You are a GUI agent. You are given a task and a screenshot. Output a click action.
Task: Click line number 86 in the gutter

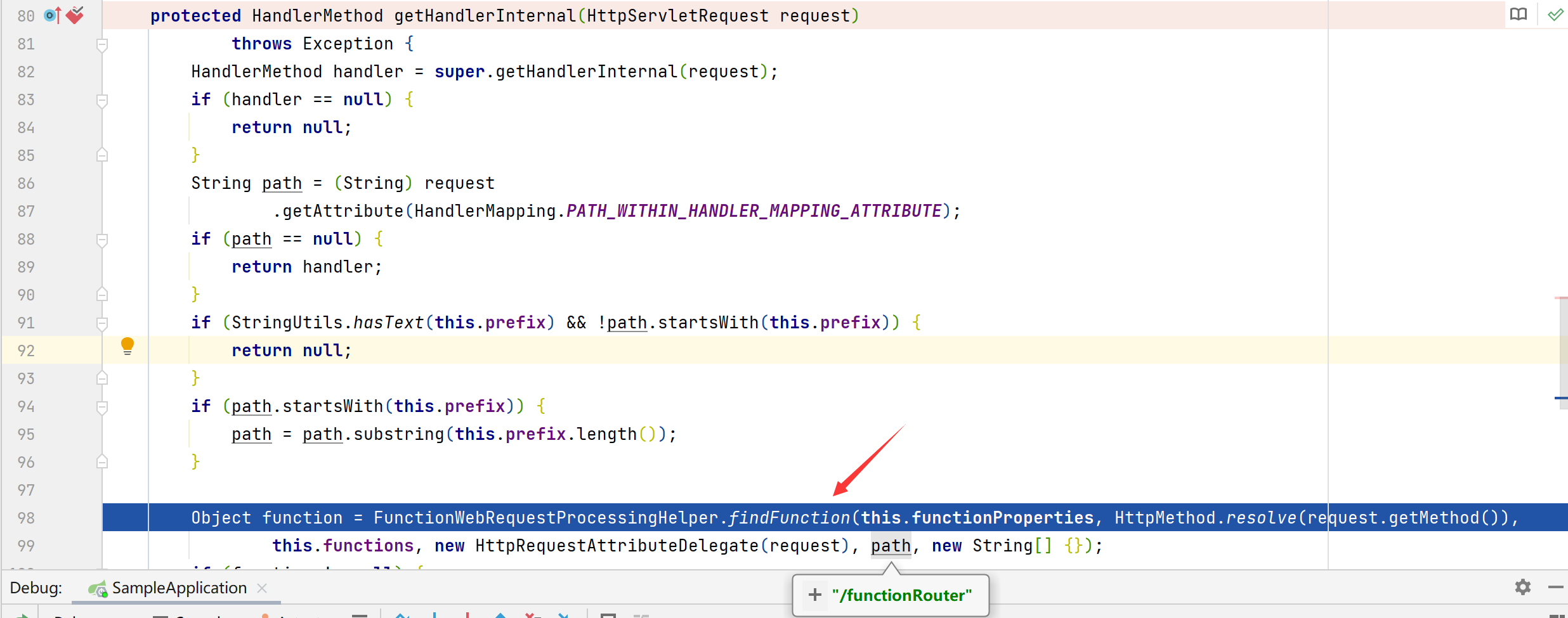click(26, 183)
